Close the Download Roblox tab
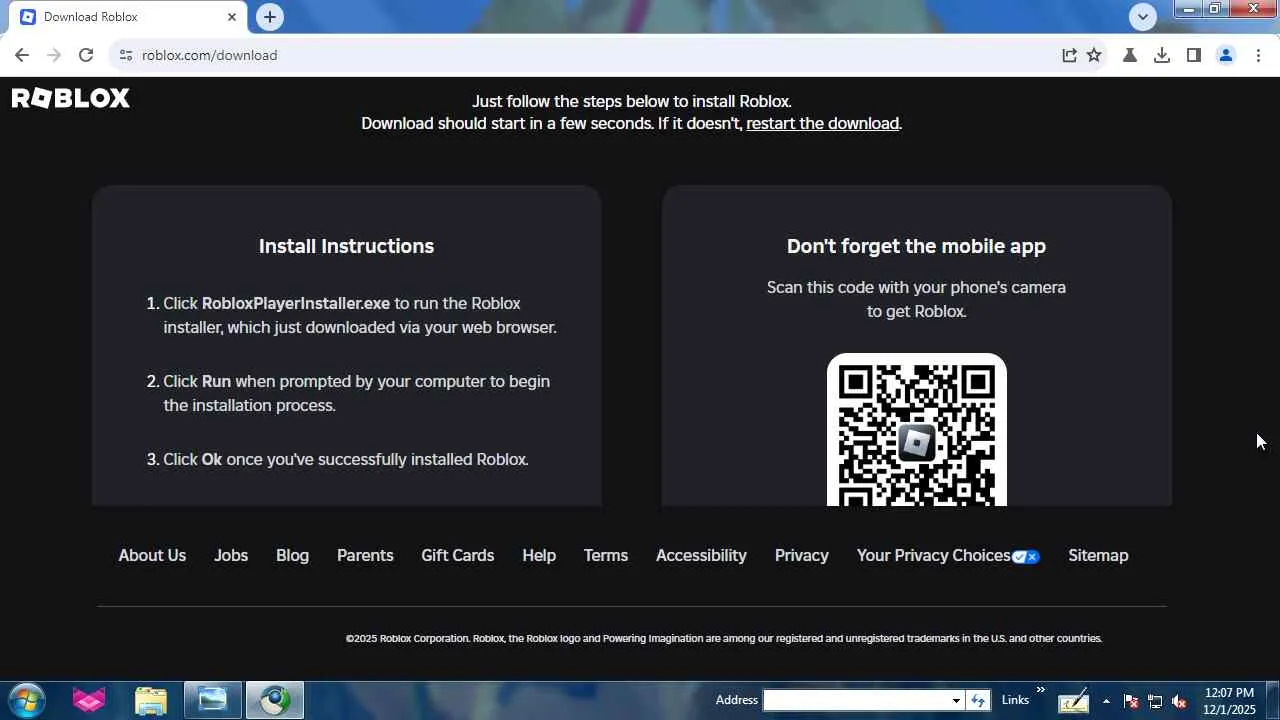This screenshot has height=720, width=1280. (232, 17)
